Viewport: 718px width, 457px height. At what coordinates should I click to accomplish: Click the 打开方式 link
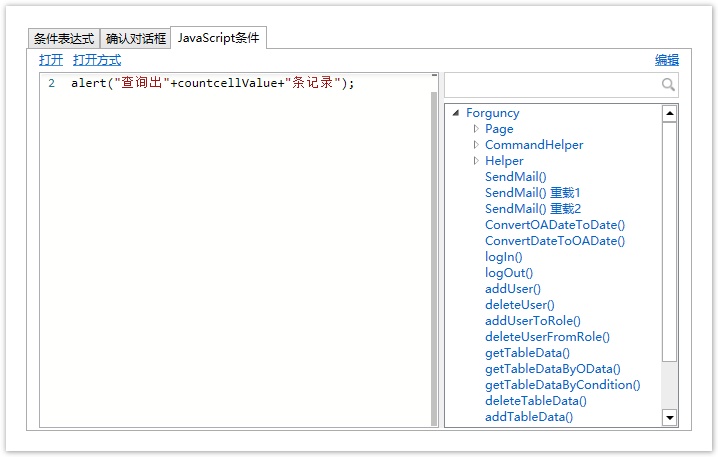click(97, 60)
